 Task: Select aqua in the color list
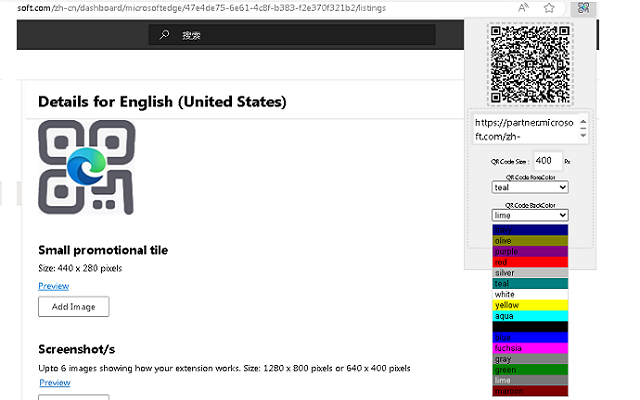(x=530, y=316)
